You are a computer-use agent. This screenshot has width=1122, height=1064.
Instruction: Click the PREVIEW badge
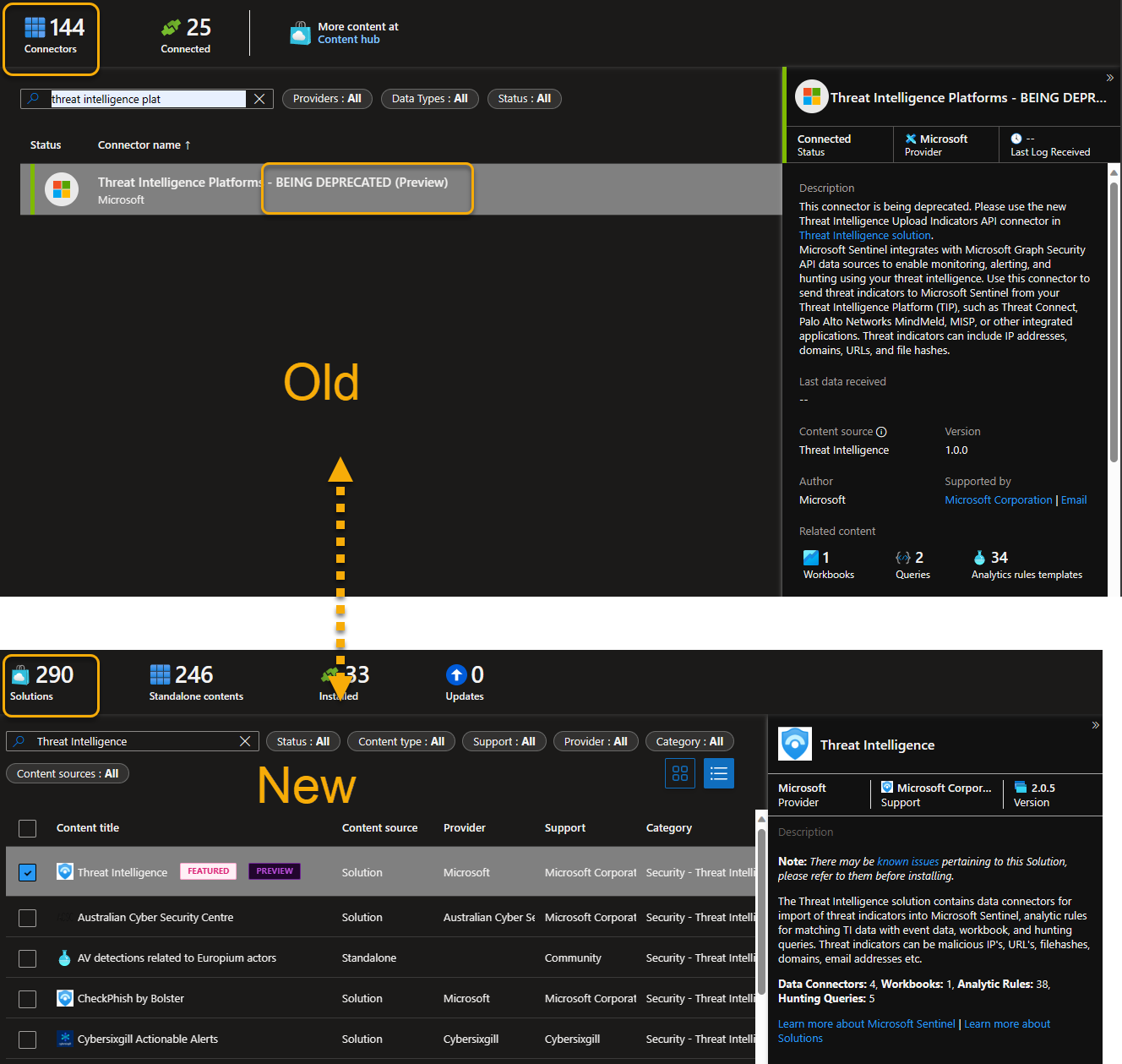[275, 871]
